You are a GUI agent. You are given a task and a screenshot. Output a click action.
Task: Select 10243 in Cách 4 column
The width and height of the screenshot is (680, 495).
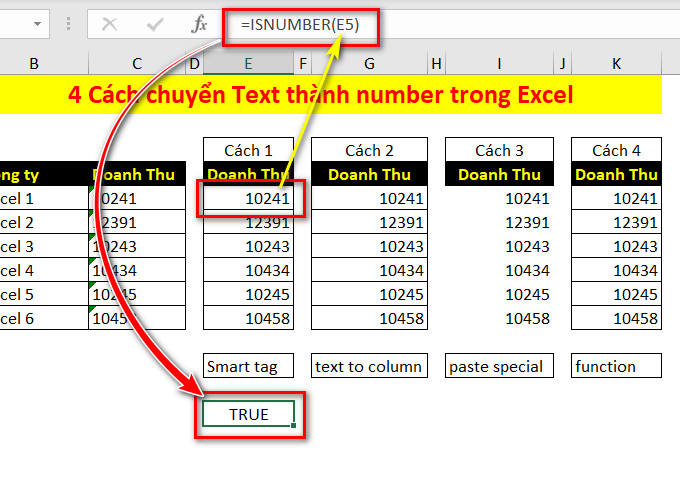point(616,246)
